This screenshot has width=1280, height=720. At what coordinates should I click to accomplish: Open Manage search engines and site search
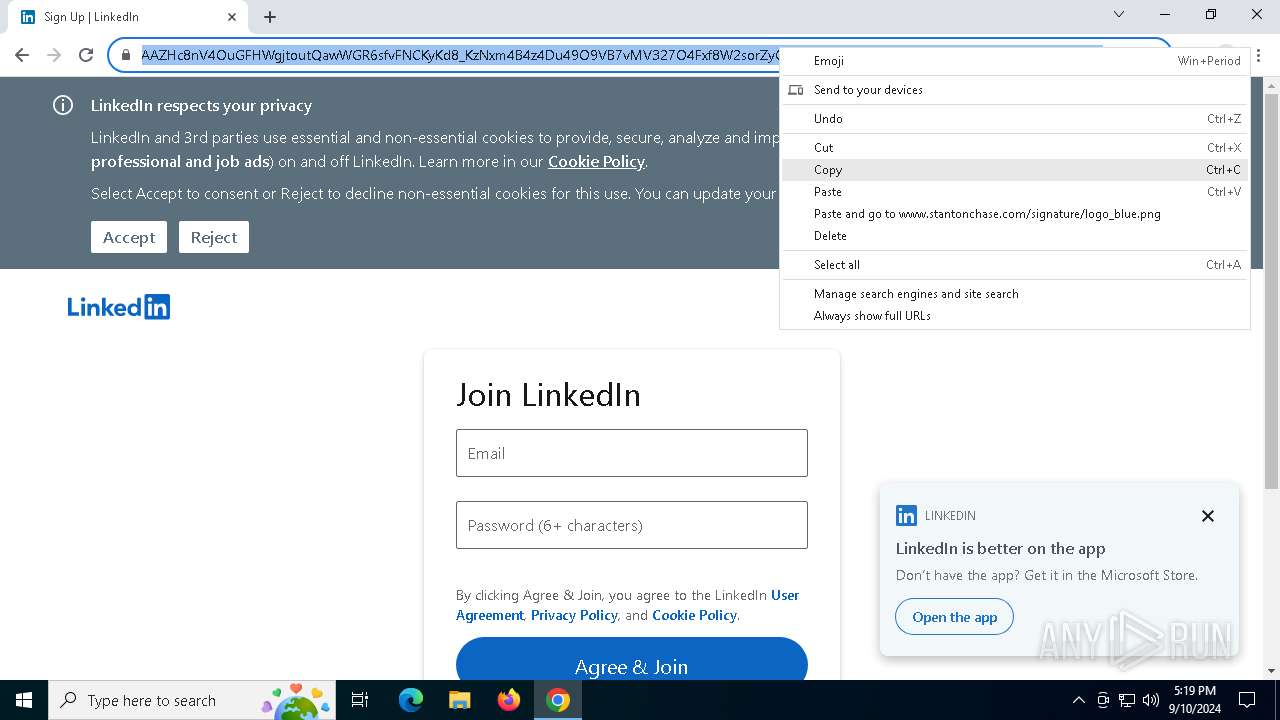1015,294
